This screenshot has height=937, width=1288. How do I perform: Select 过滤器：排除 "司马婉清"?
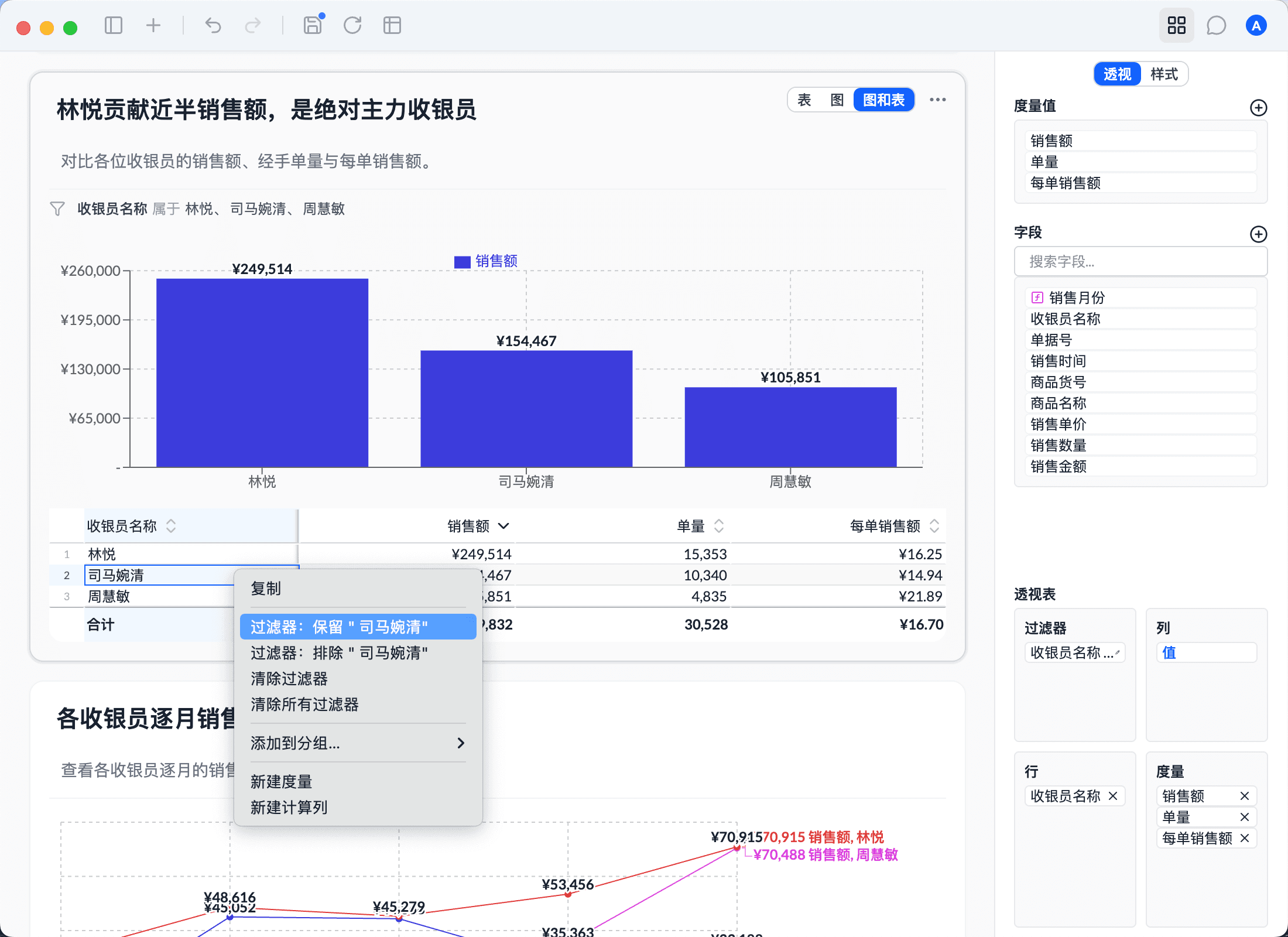(358, 652)
